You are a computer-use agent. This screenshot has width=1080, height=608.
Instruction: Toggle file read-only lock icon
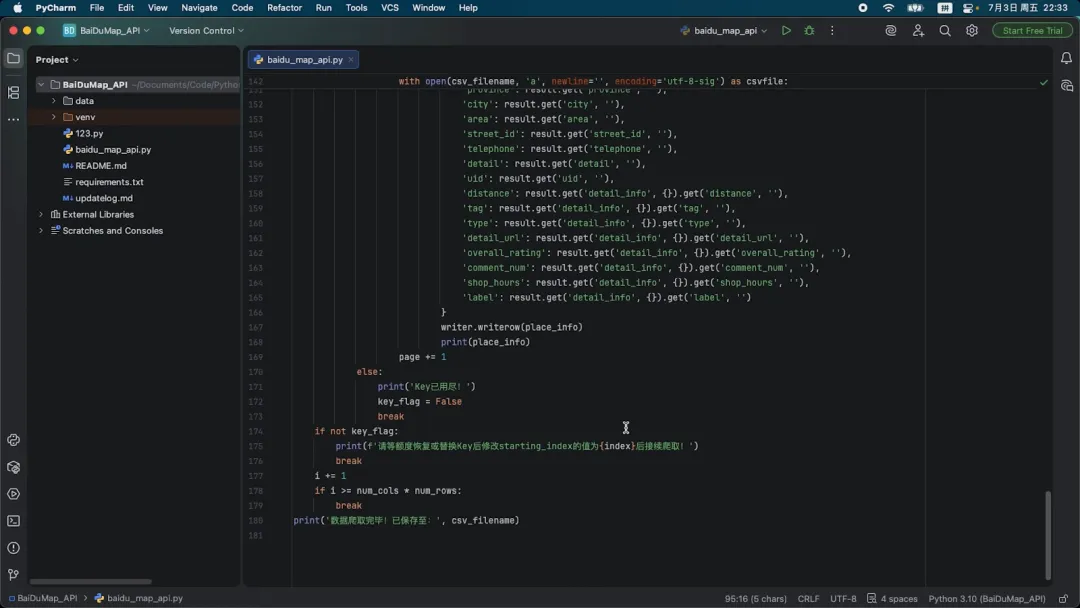[1064, 598]
